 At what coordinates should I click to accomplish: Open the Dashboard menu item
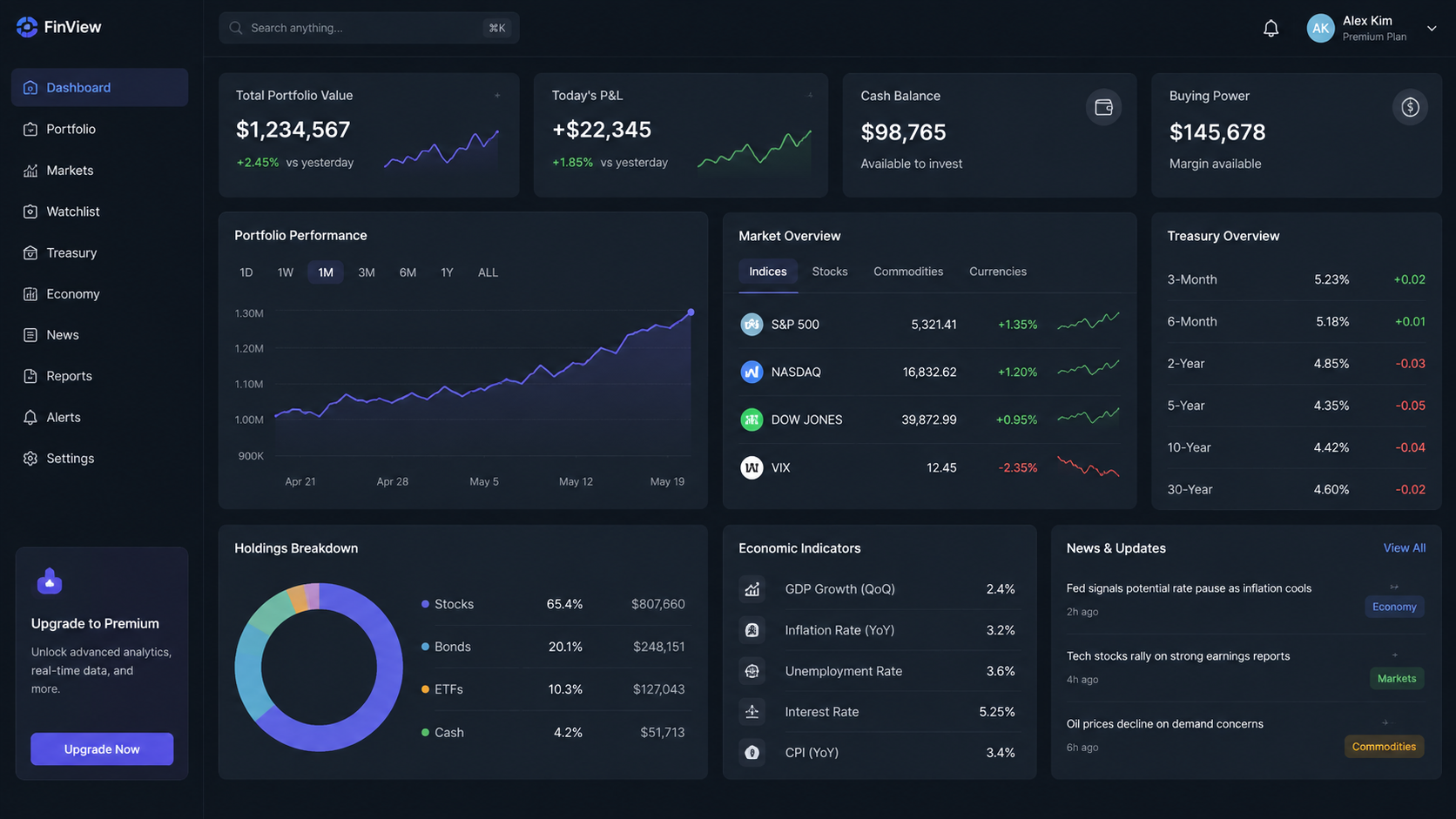(99, 87)
